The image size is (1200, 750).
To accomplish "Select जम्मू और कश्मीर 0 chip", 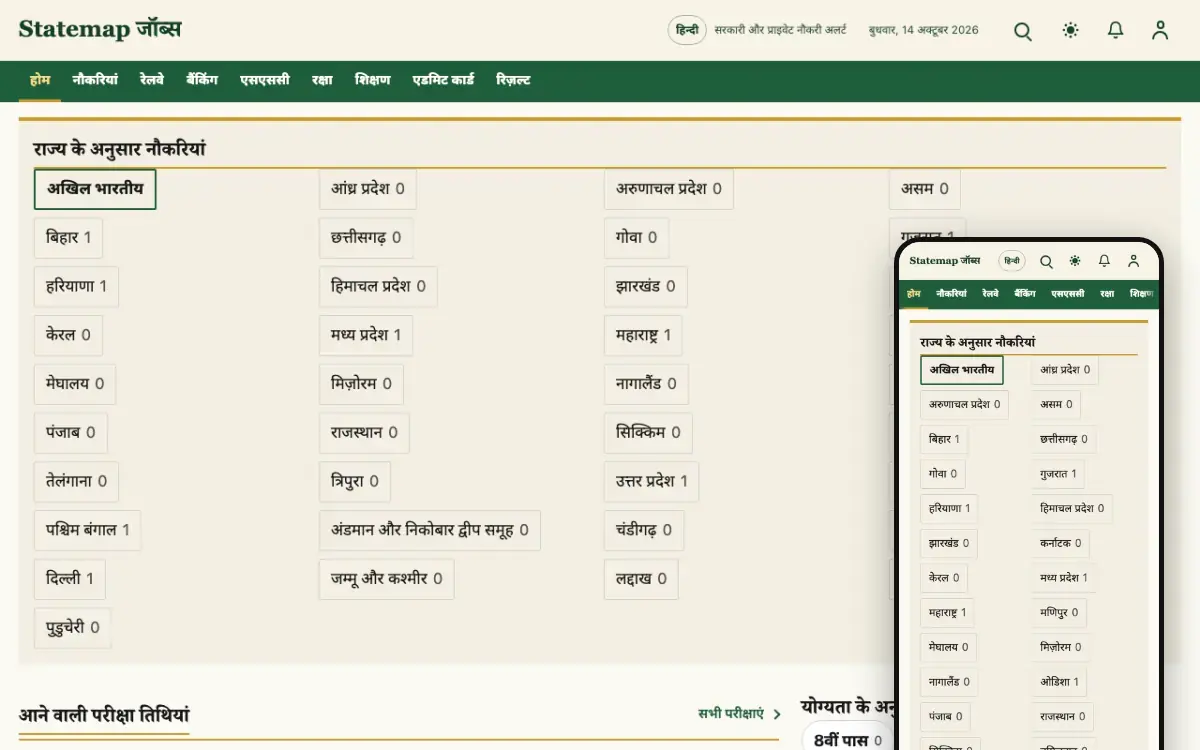I will tap(386, 581).
